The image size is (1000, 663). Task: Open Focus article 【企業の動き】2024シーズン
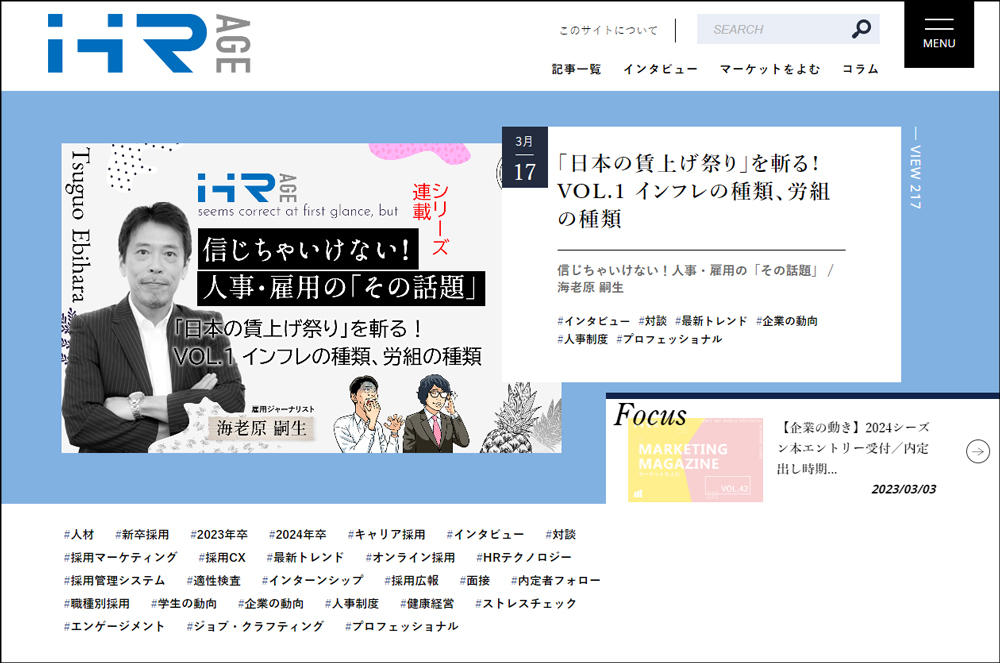(853, 448)
